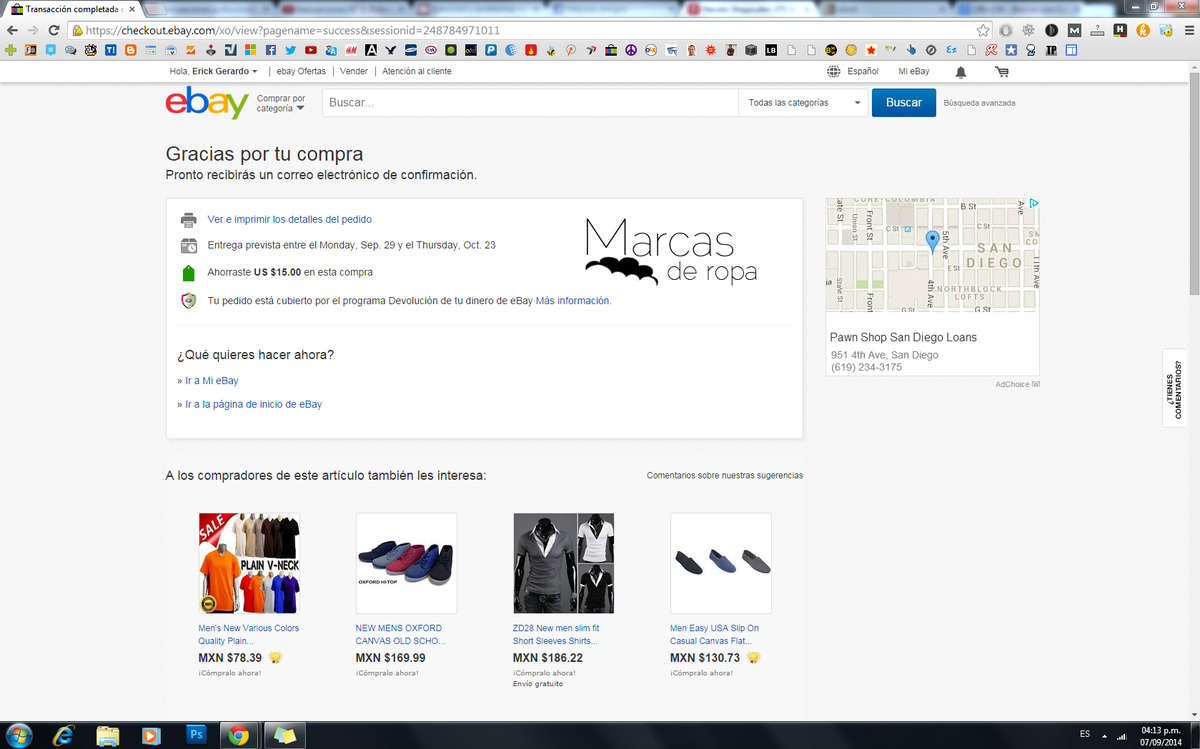The image size is (1200, 749).
Task: Click Búsqueda avanzada link
Action: [979, 102]
